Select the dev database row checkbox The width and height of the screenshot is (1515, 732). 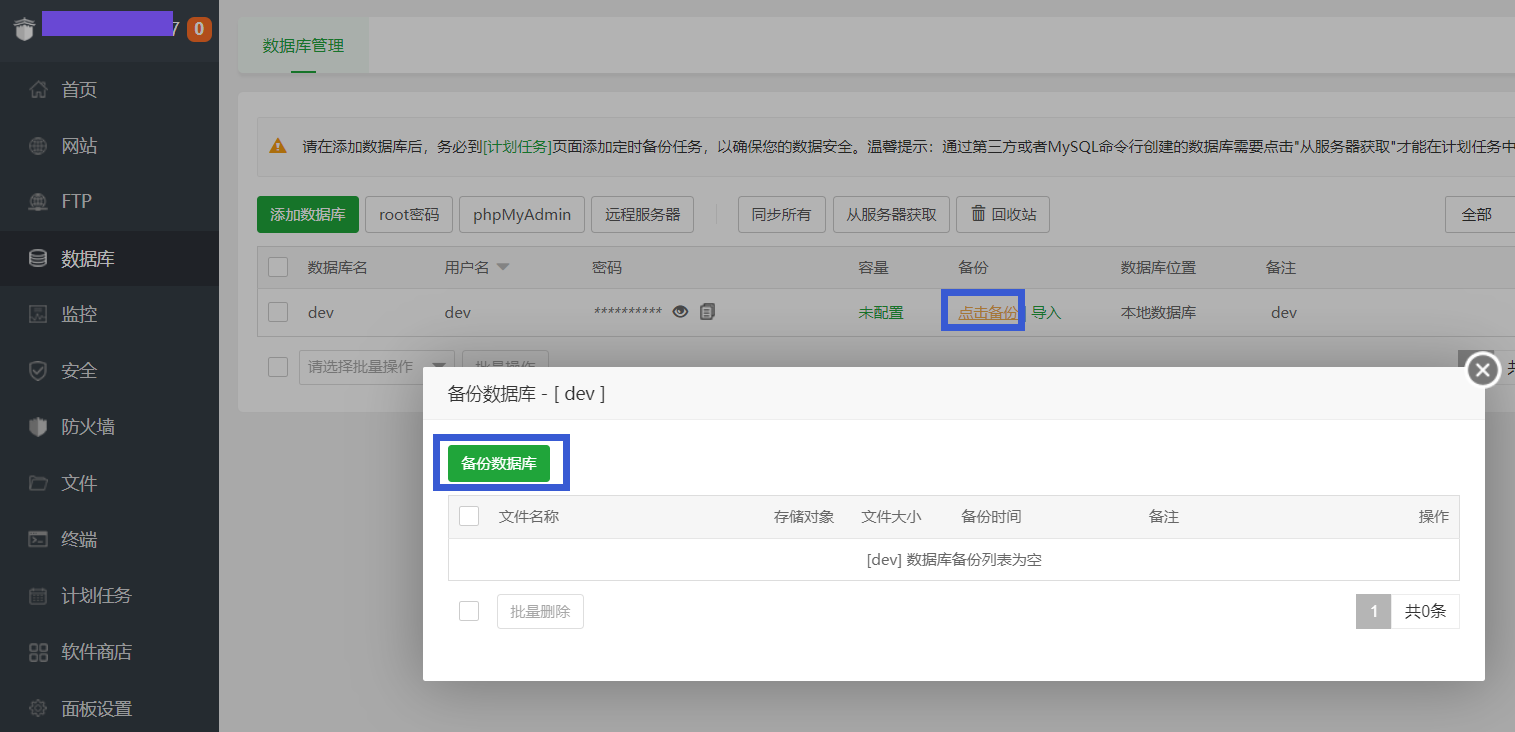277,311
